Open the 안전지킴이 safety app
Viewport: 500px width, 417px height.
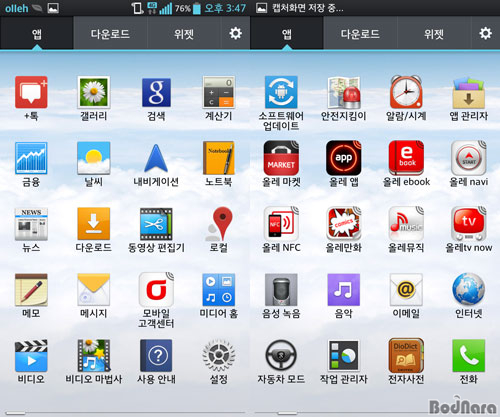pos(344,92)
